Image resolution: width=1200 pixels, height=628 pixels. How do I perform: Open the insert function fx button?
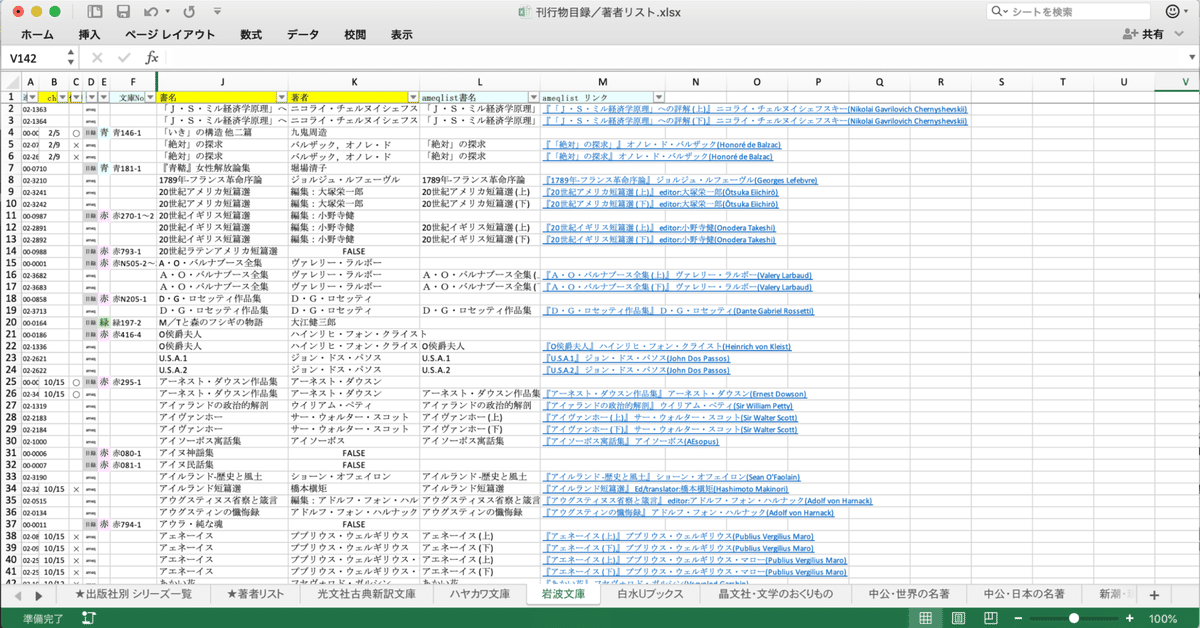click(x=152, y=58)
